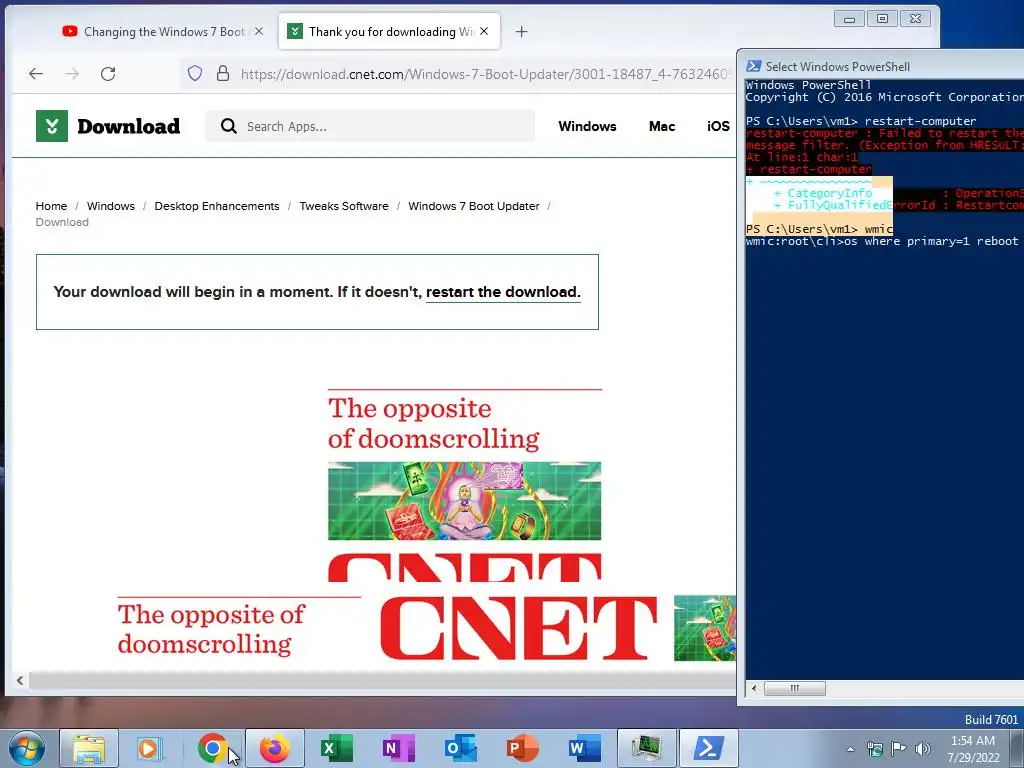Open the Windows breadcrumb link
Viewport: 1024px width, 768px height.
tap(110, 206)
